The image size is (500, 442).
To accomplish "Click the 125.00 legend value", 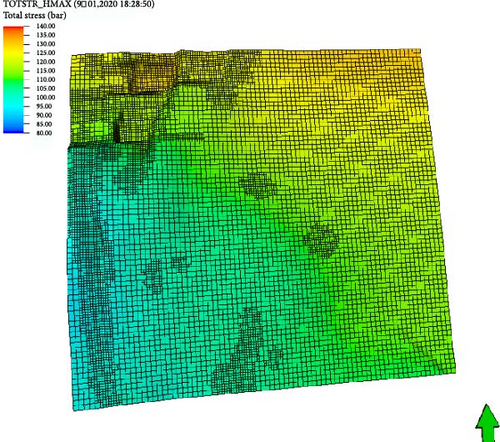I will coord(46,53).
